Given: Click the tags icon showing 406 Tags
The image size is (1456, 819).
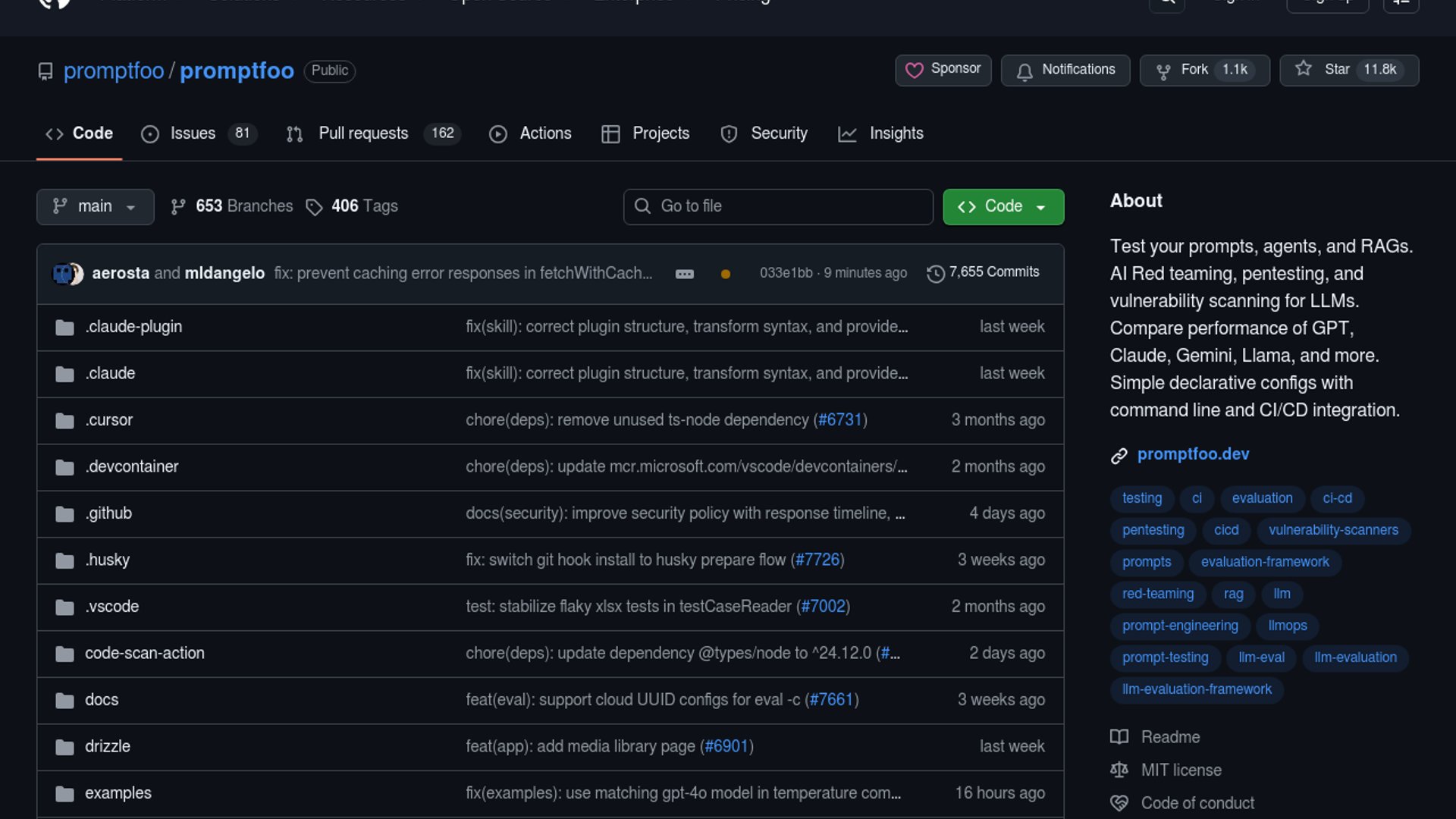Looking at the screenshot, I should [x=314, y=207].
